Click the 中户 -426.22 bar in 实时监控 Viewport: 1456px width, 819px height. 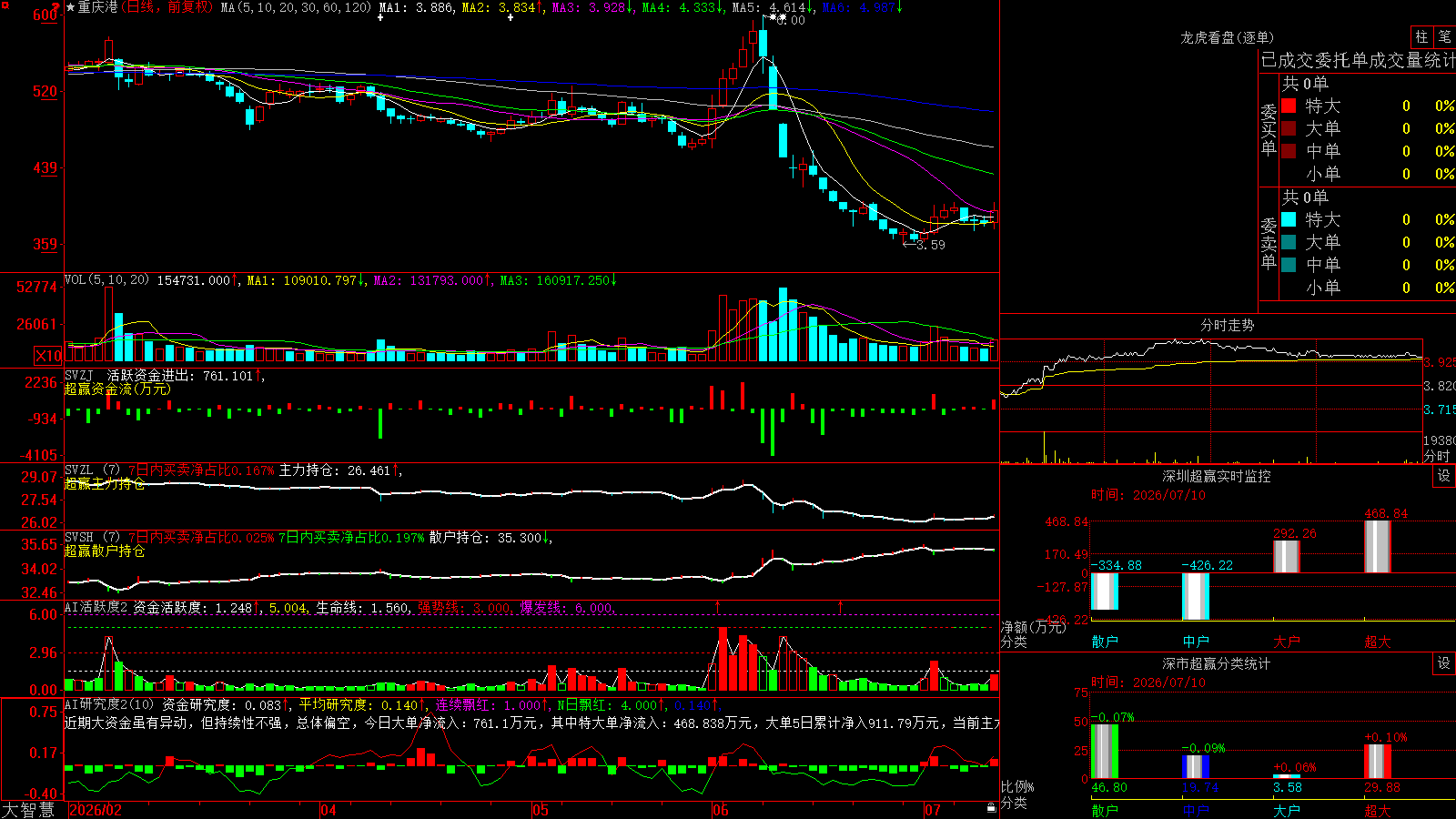coord(1196,596)
